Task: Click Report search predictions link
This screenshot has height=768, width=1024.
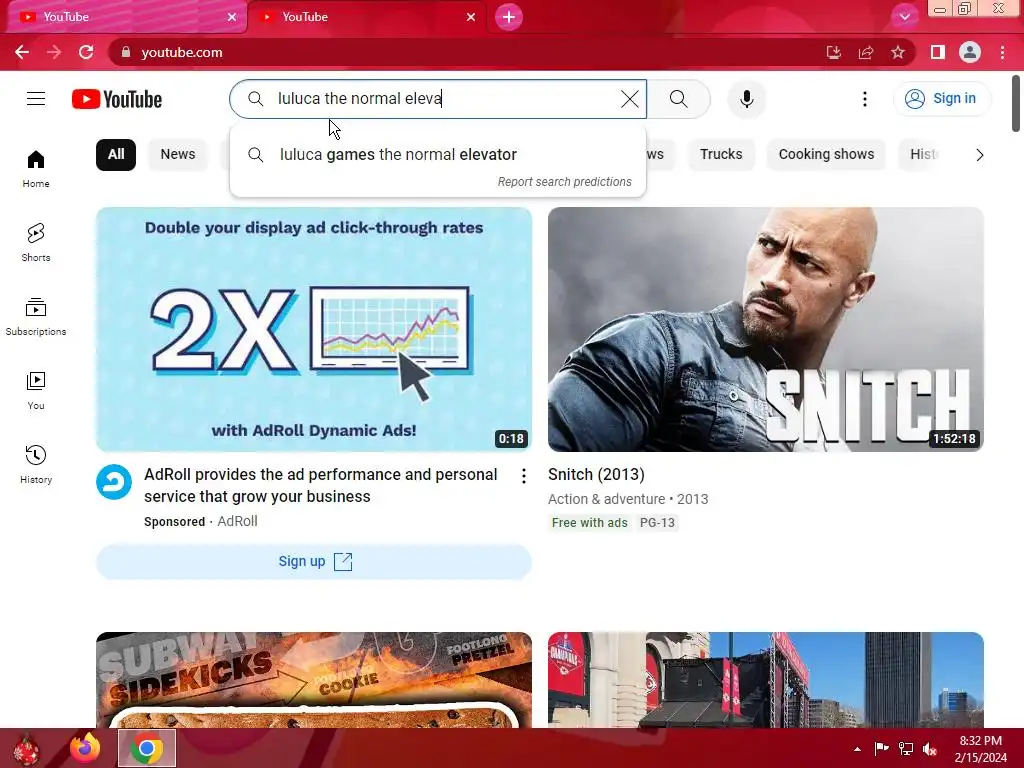Action: tap(564, 182)
